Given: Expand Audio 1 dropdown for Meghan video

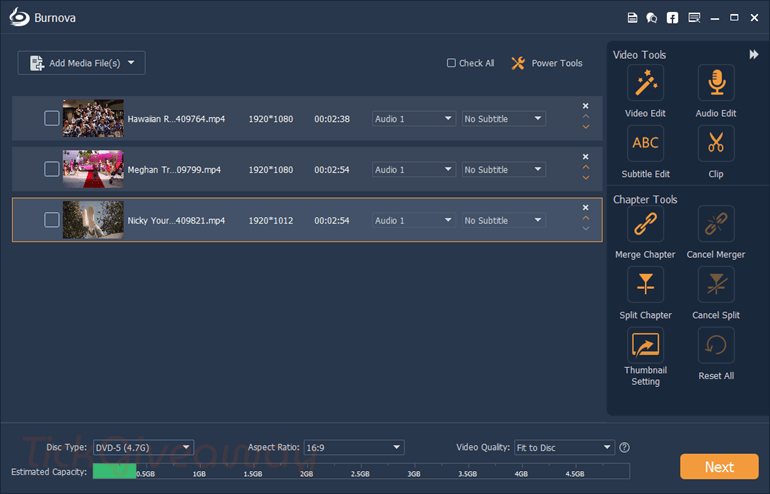Looking at the screenshot, I should coord(413,169).
